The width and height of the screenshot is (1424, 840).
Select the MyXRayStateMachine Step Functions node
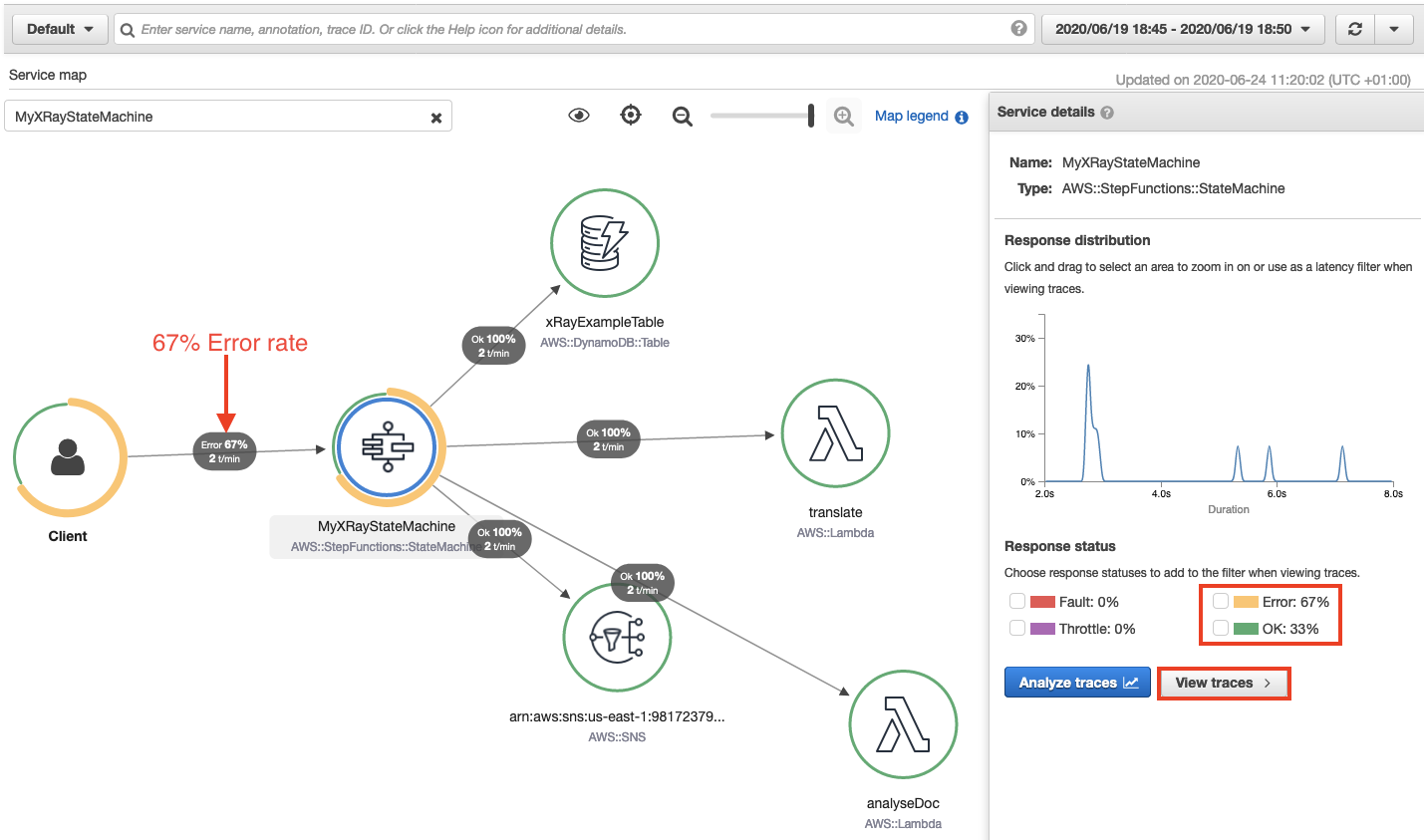[x=388, y=447]
